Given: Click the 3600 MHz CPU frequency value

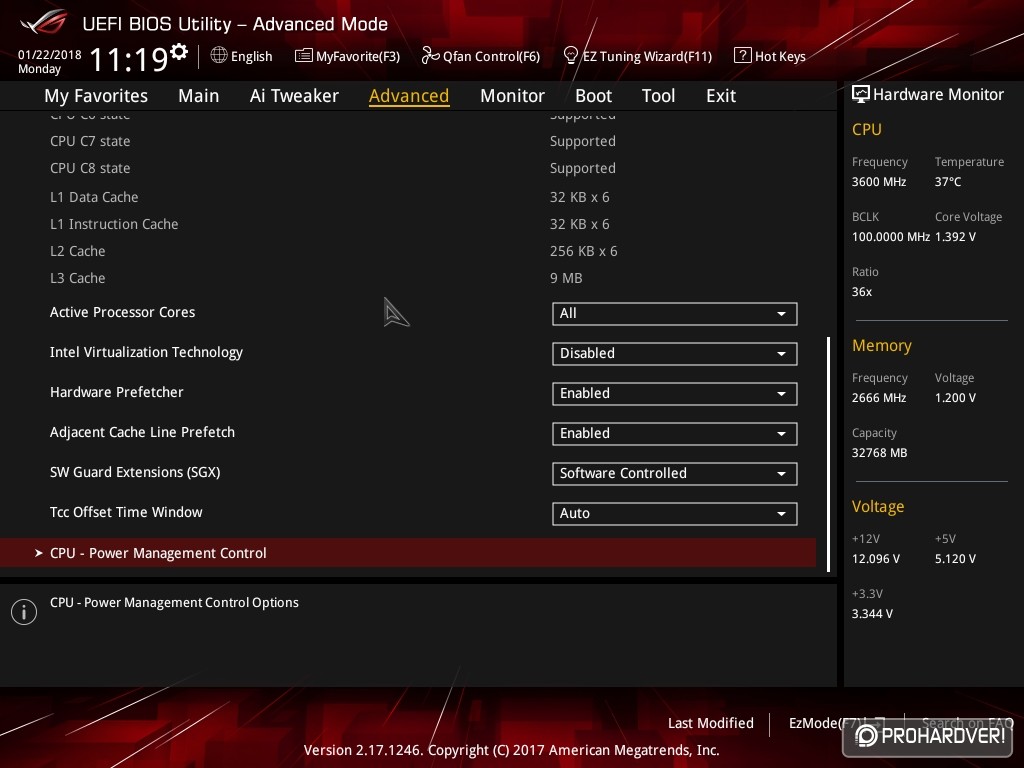Looking at the screenshot, I should 878,182.
